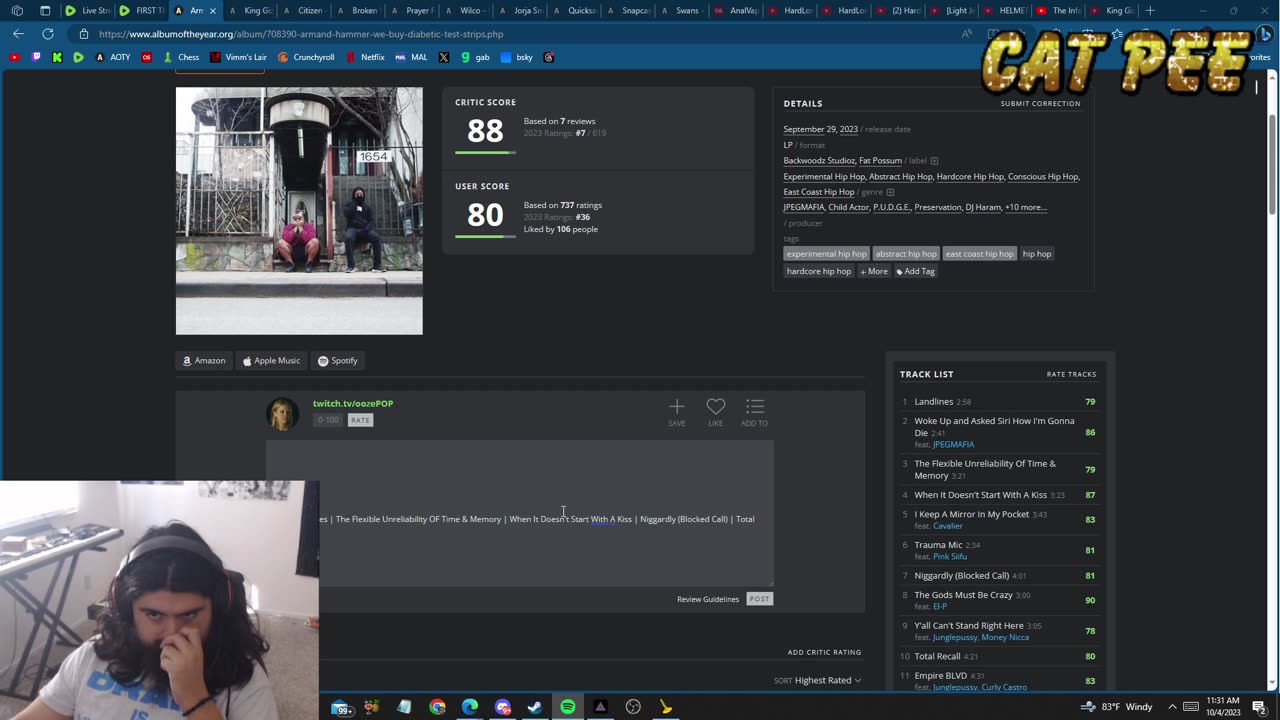
Task: Open Google Chrome from the taskbar
Action: coord(437,707)
